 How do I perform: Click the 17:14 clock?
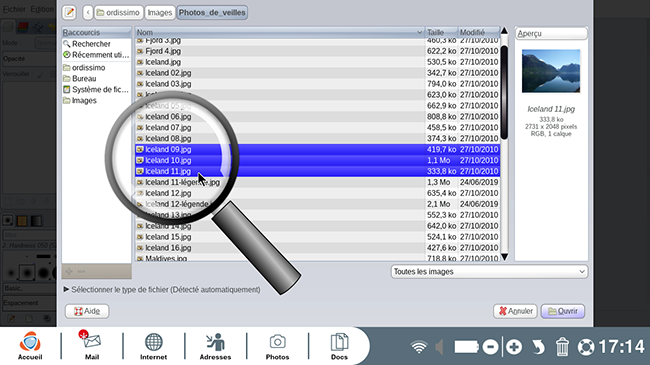coord(621,347)
